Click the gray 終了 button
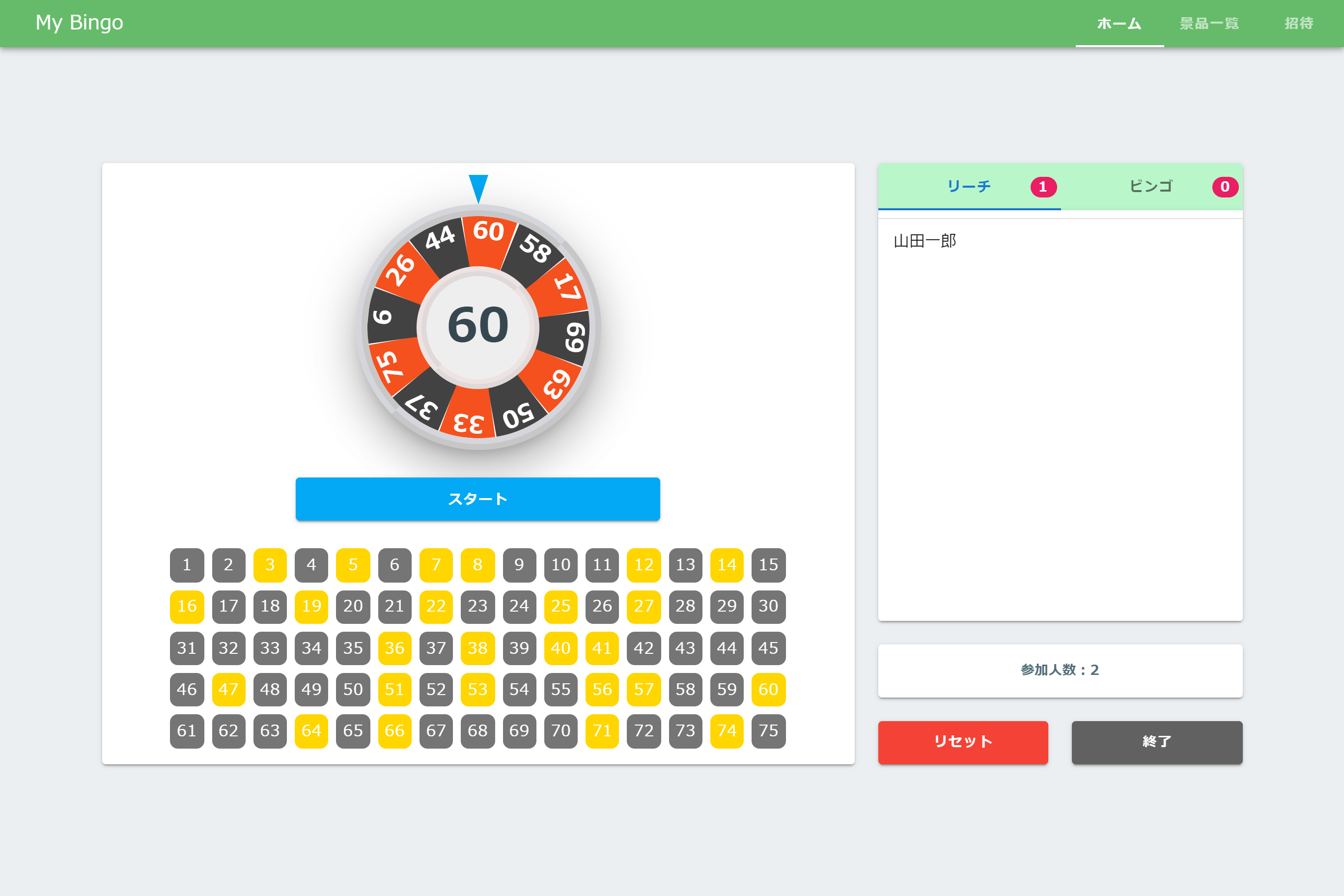This screenshot has height=896, width=1344. click(1157, 742)
